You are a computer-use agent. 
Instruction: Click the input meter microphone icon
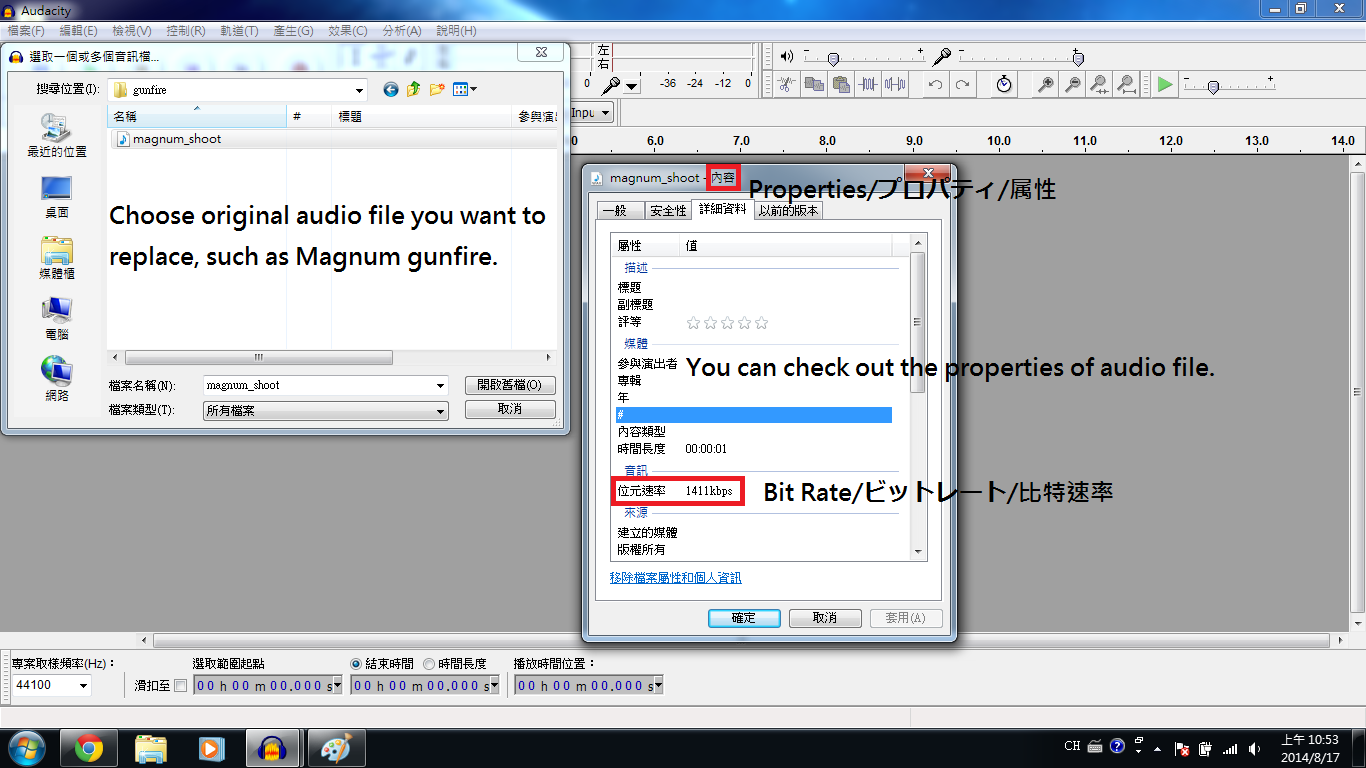click(x=610, y=85)
